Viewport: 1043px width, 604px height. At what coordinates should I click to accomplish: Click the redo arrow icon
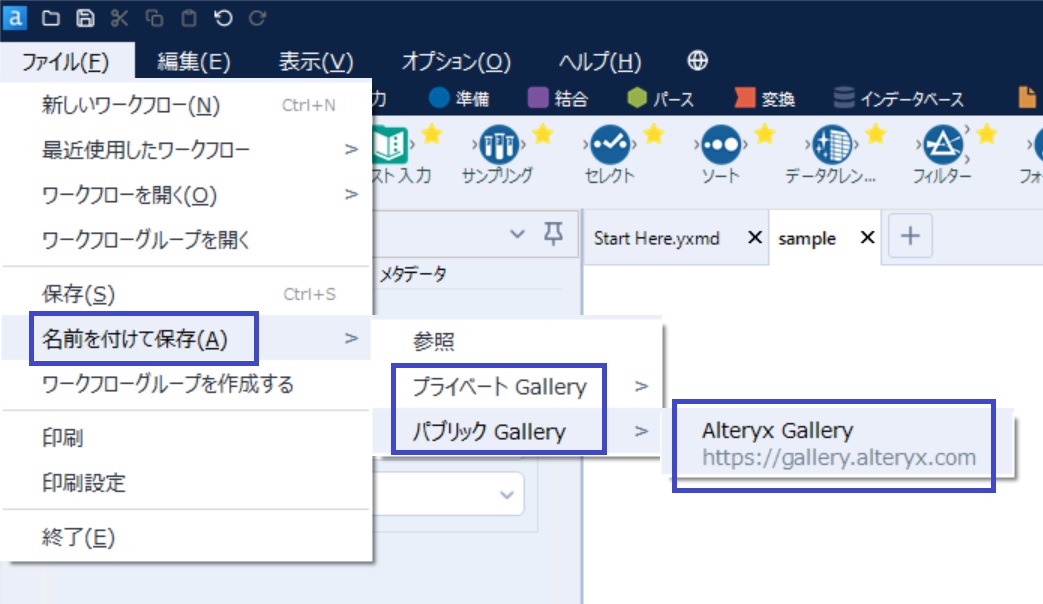(x=257, y=18)
